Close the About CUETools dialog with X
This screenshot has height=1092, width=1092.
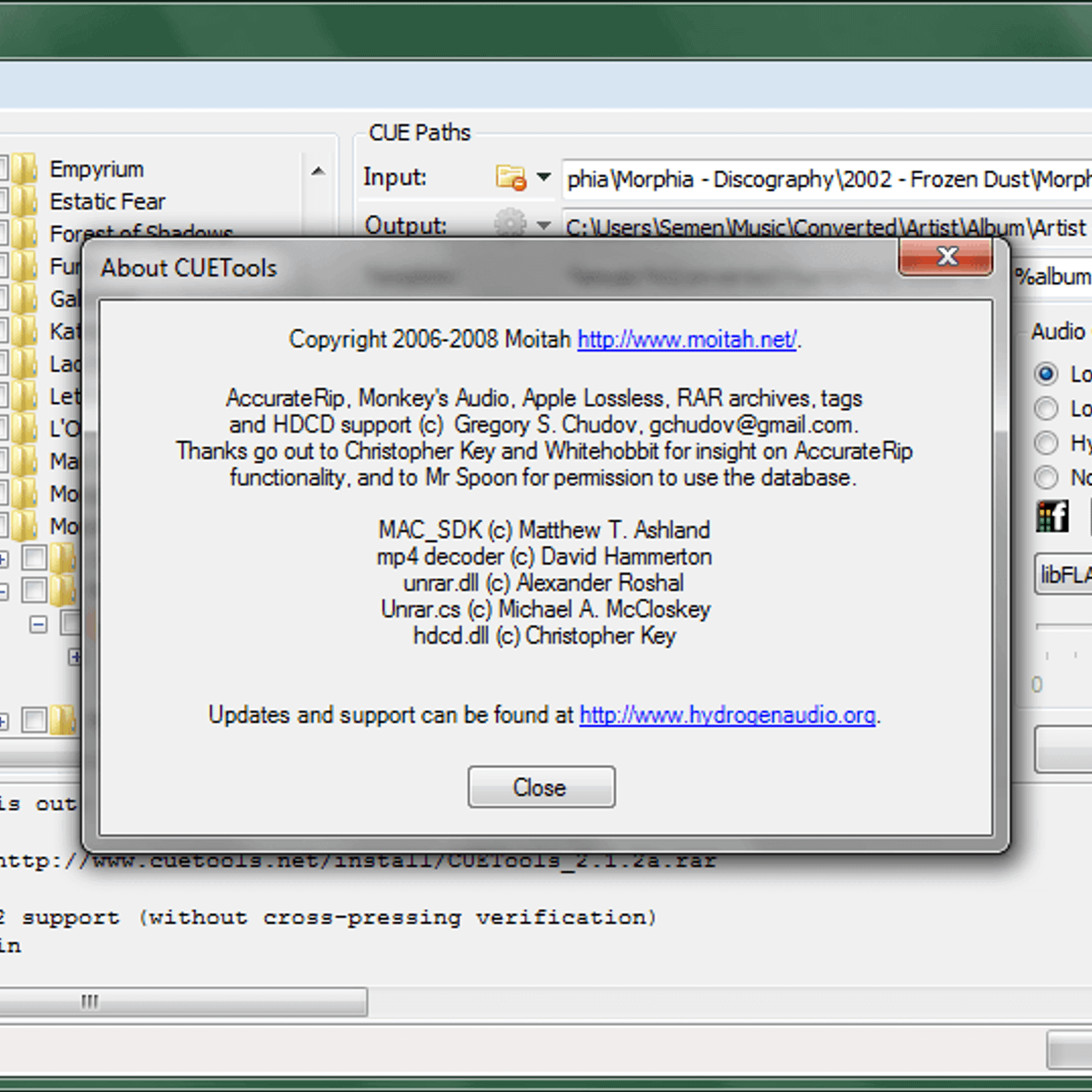[x=945, y=257]
